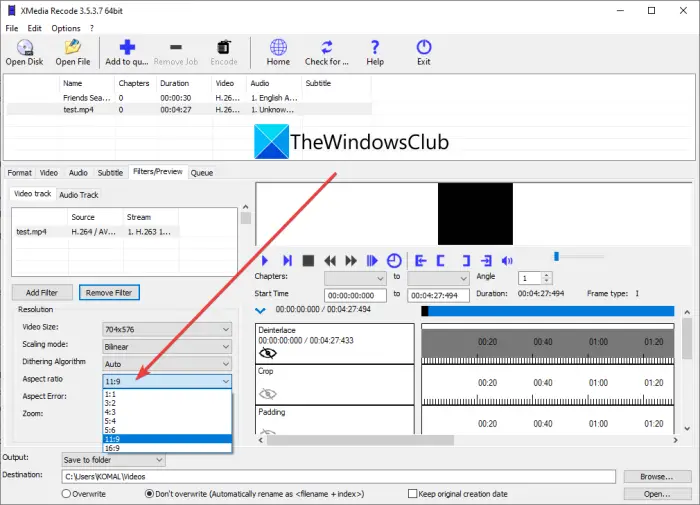Click the jump to end marker icon

486,260
